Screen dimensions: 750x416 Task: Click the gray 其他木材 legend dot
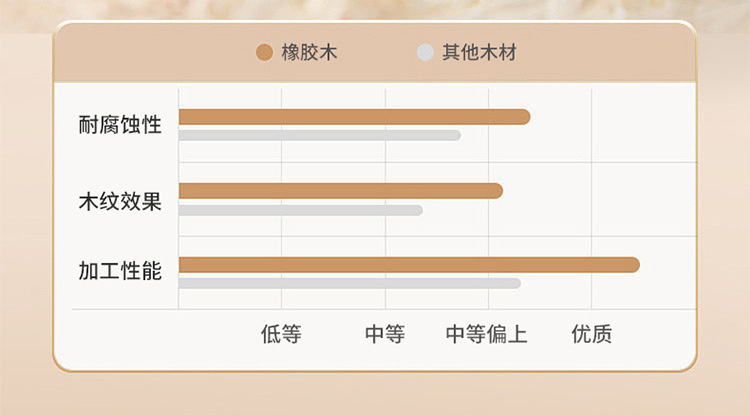point(425,52)
